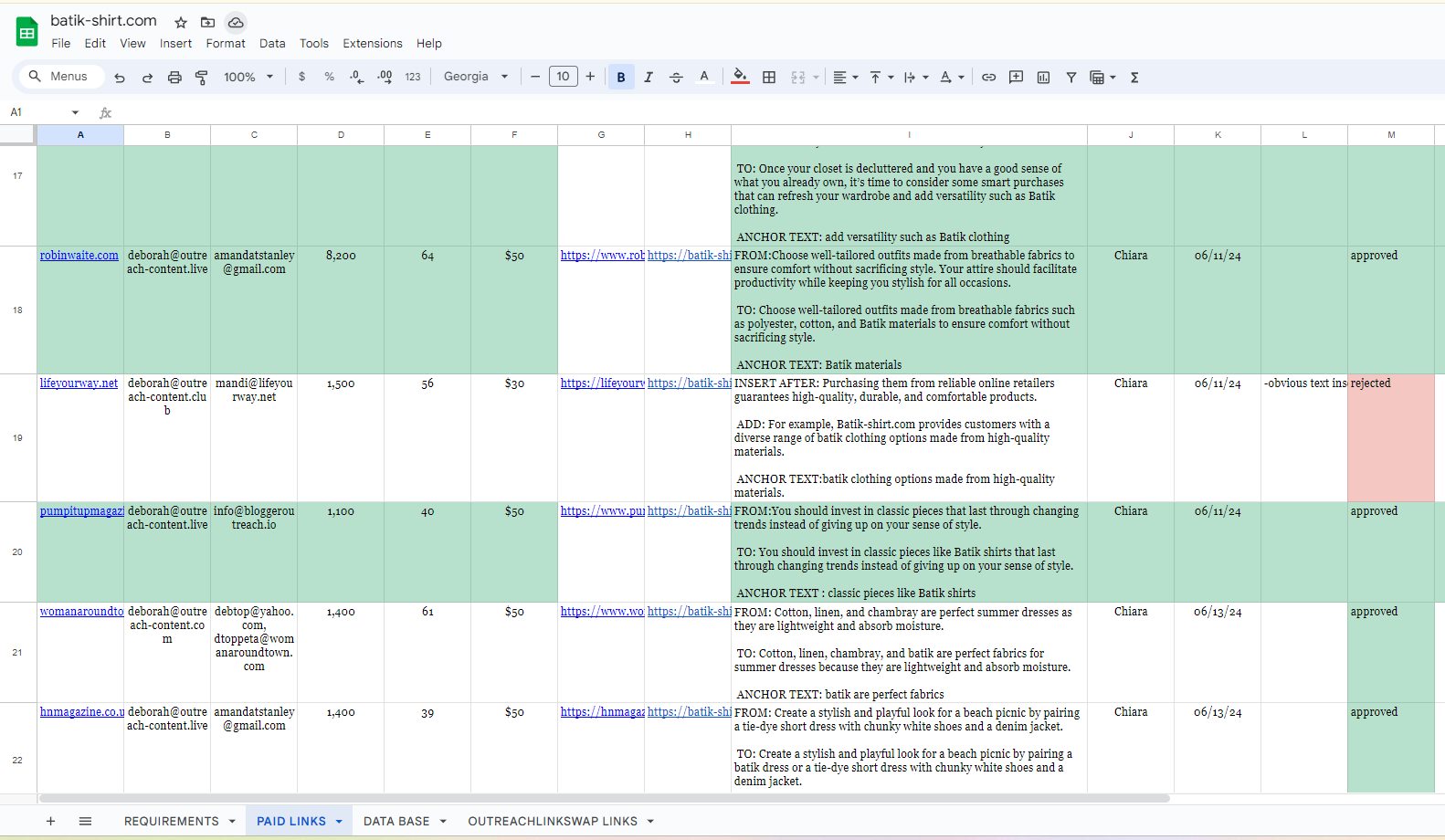The image size is (1445, 840).
Task: Open the Insert menu
Action: [175, 43]
